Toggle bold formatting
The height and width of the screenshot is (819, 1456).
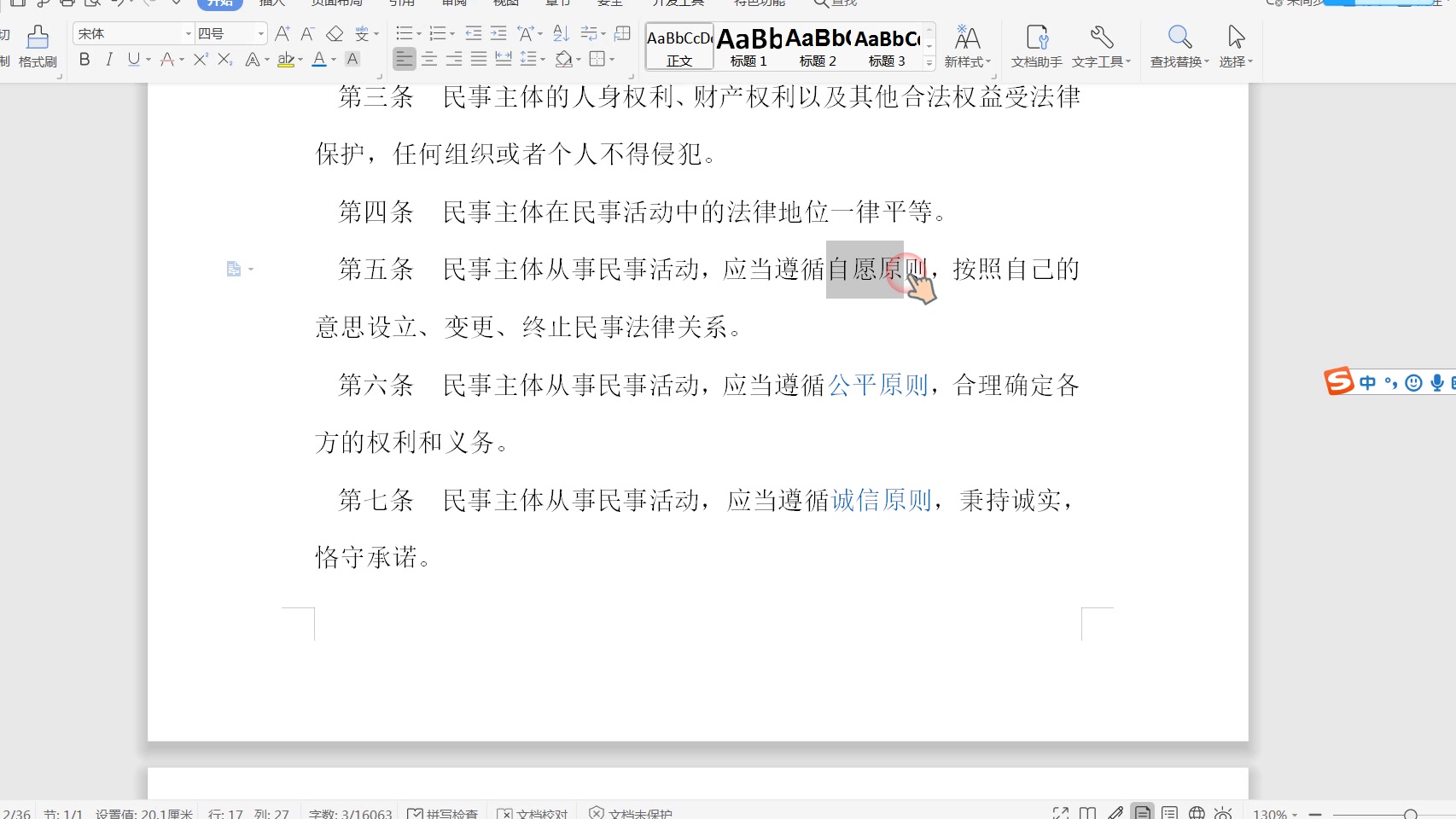coord(84,59)
